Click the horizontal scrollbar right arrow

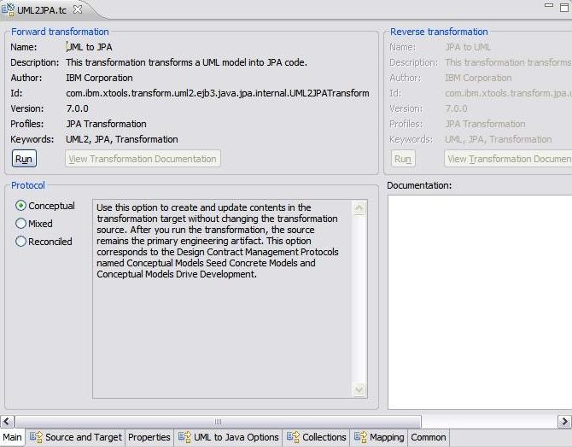pos(564,421)
